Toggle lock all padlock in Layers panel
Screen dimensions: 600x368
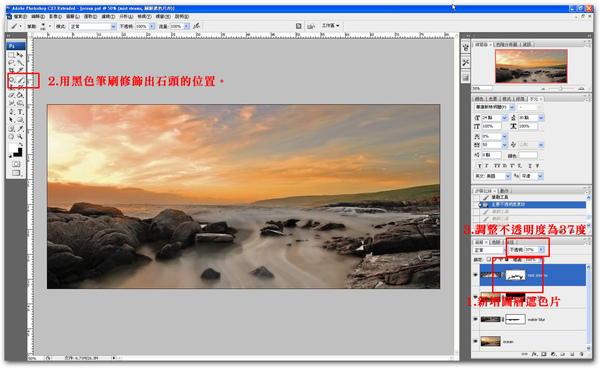[x=507, y=260]
